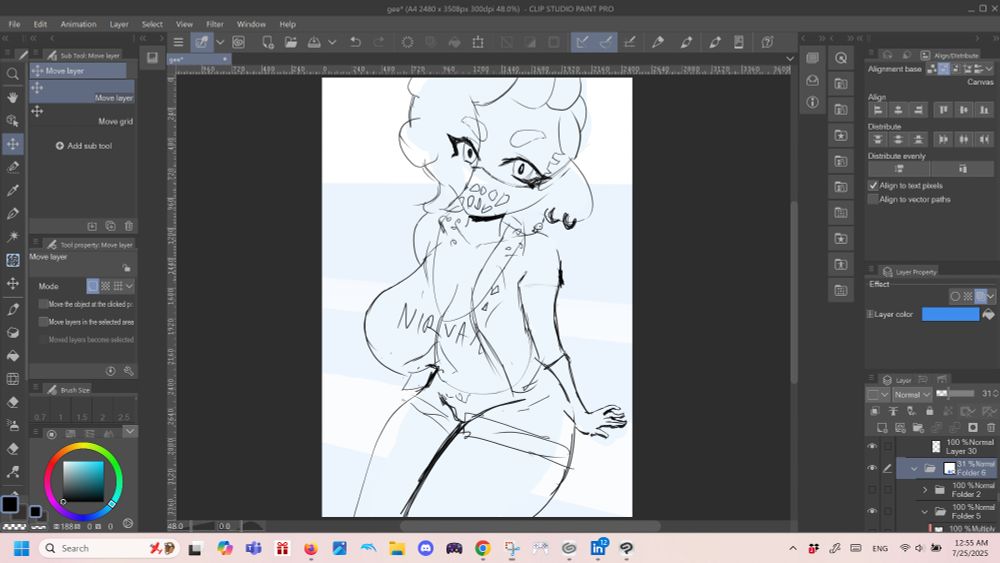Open the Layer menu
The width and height of the screenshot is (1000, 563).
click(x=119, y=24)
